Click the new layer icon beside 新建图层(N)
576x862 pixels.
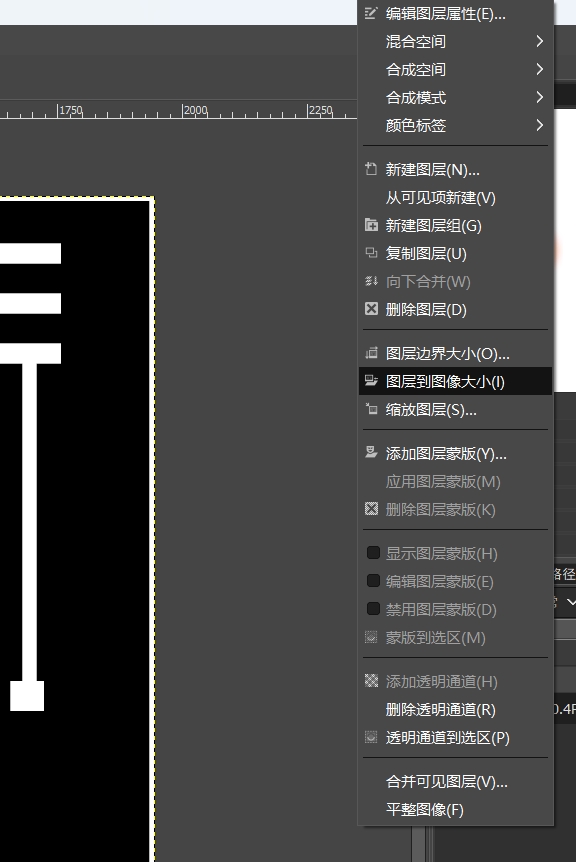tap(372, 169)
